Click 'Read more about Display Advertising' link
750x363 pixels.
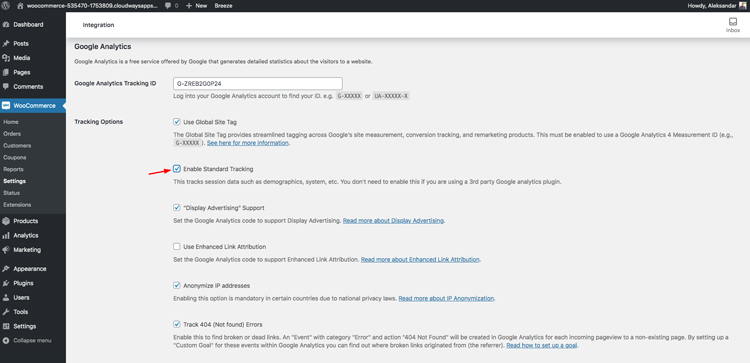point(394,221)
